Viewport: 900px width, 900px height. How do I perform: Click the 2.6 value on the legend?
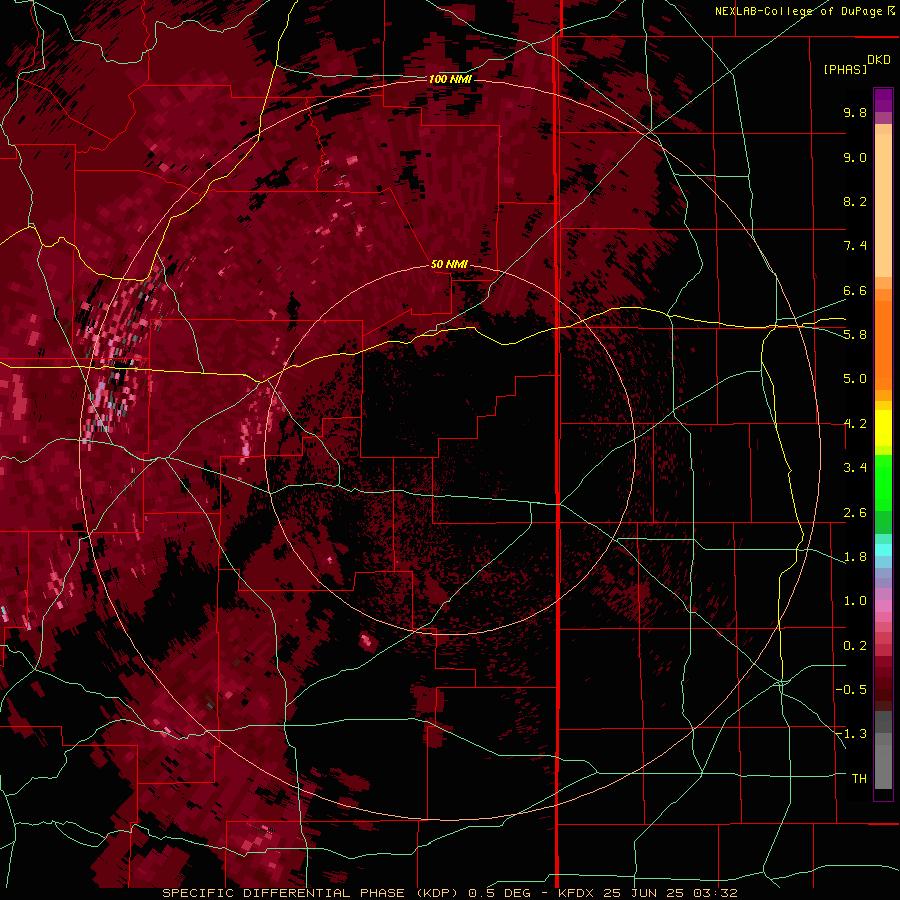[x=855, y=513]
